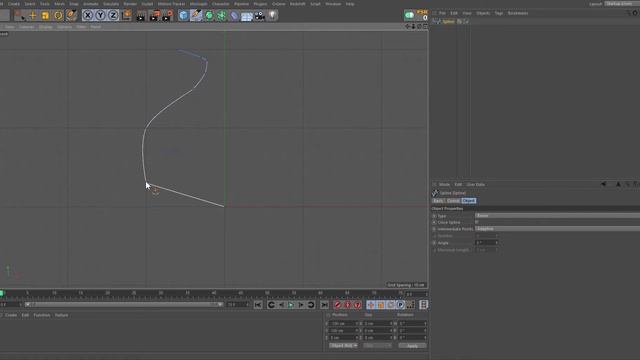Go to the start of animation
The image size is (640, 360).
[258, 305]
